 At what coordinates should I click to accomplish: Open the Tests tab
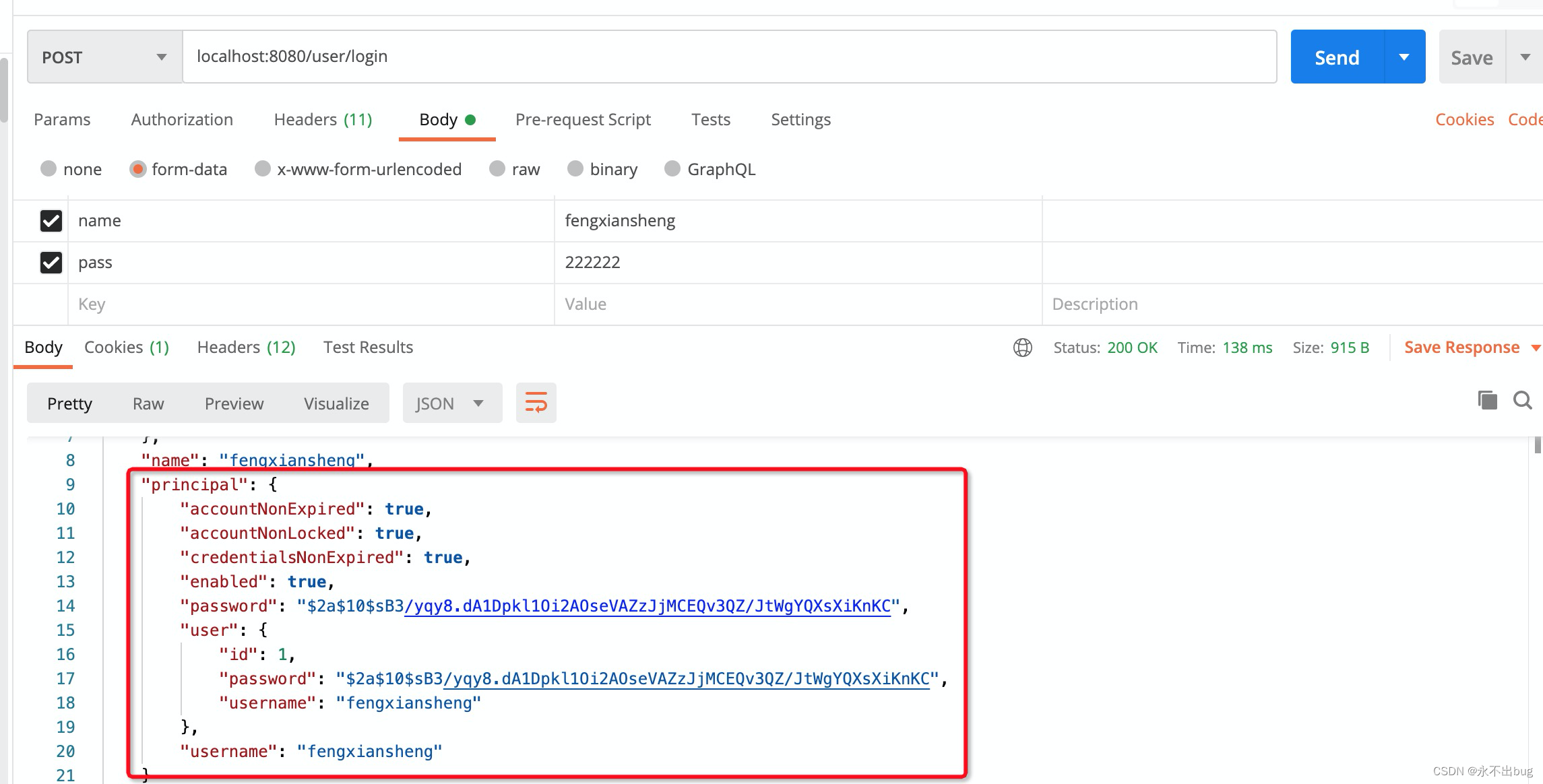tap(710, 119)
